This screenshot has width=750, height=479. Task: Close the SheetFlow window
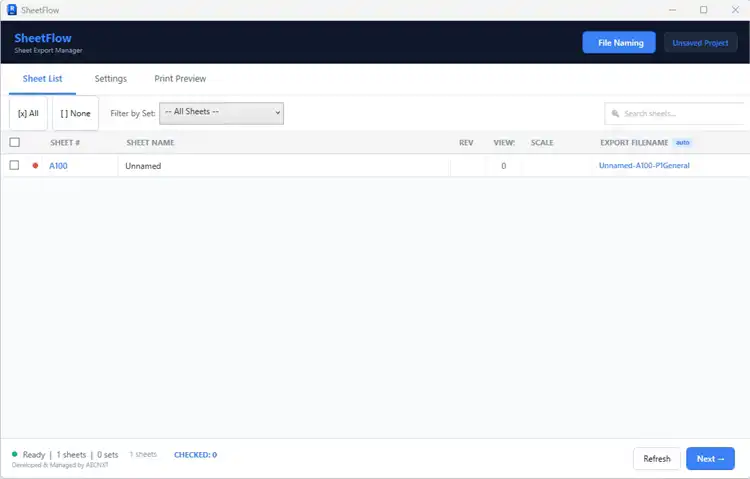pyautogui.click(x=735, y=10)
